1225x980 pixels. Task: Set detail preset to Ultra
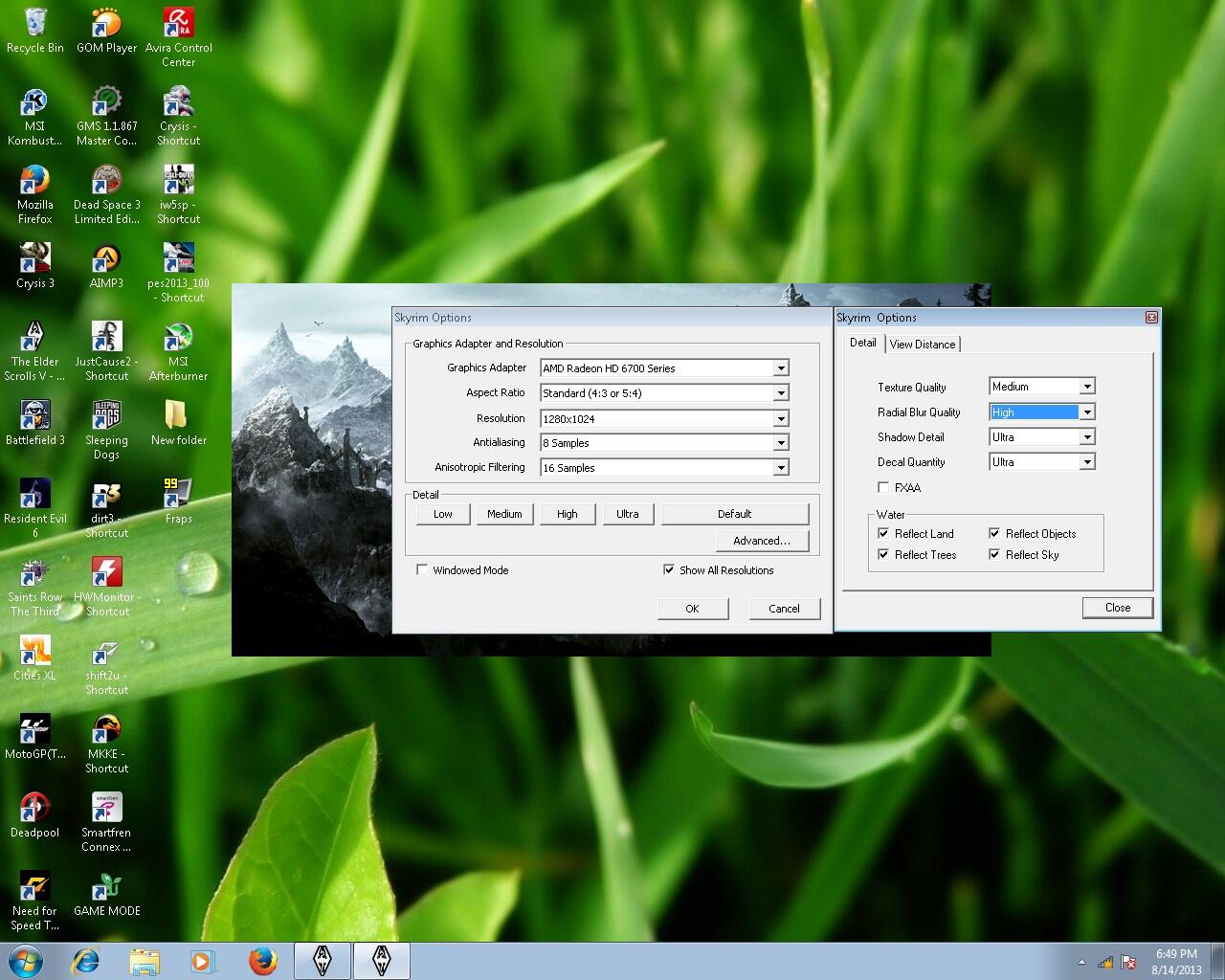(x=628, y=514)
